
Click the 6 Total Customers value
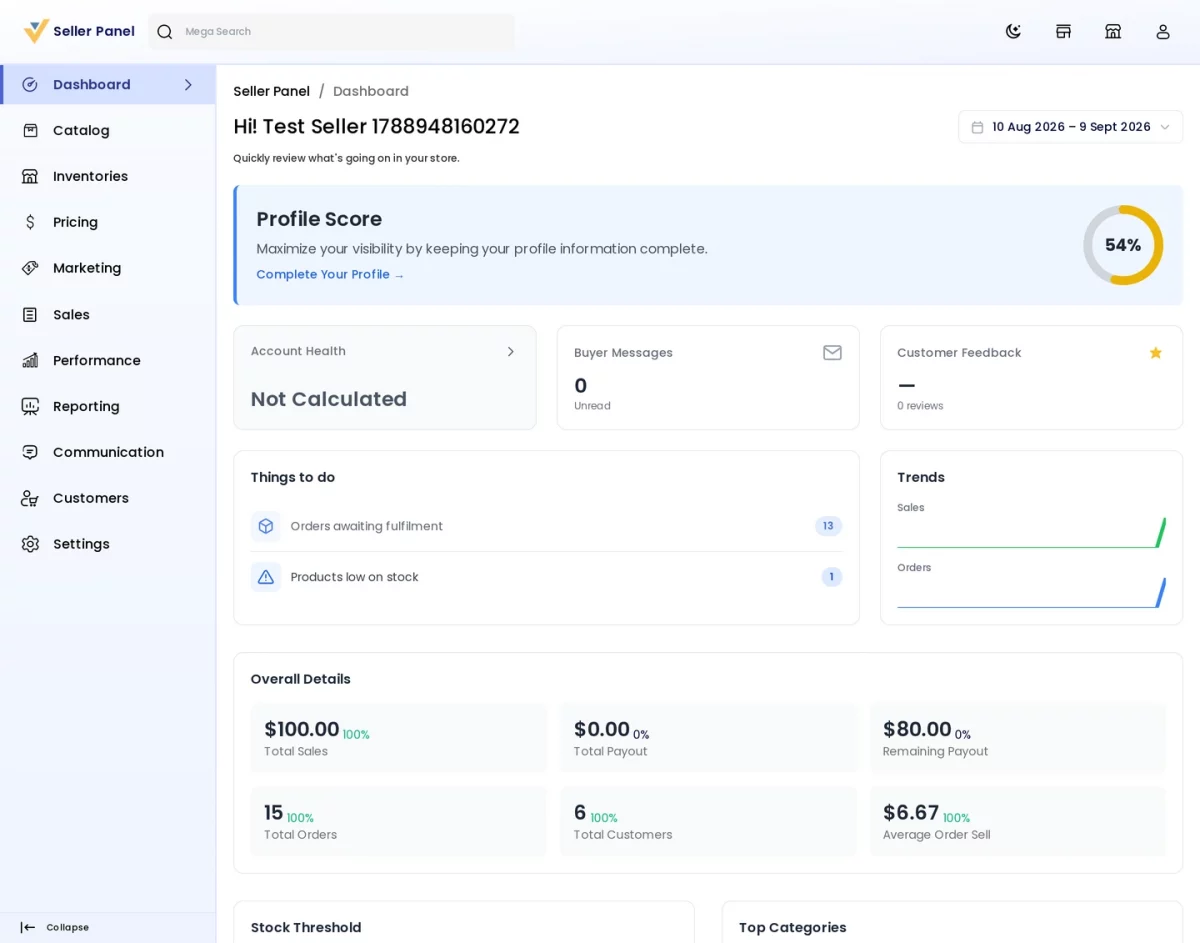point(580,813)
